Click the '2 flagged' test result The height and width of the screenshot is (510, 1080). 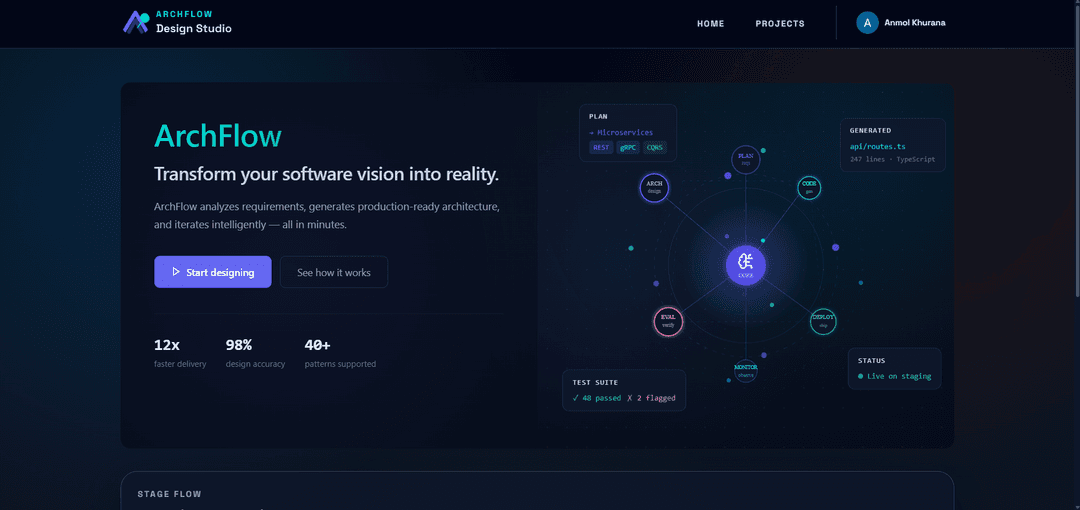click(651, 398)
